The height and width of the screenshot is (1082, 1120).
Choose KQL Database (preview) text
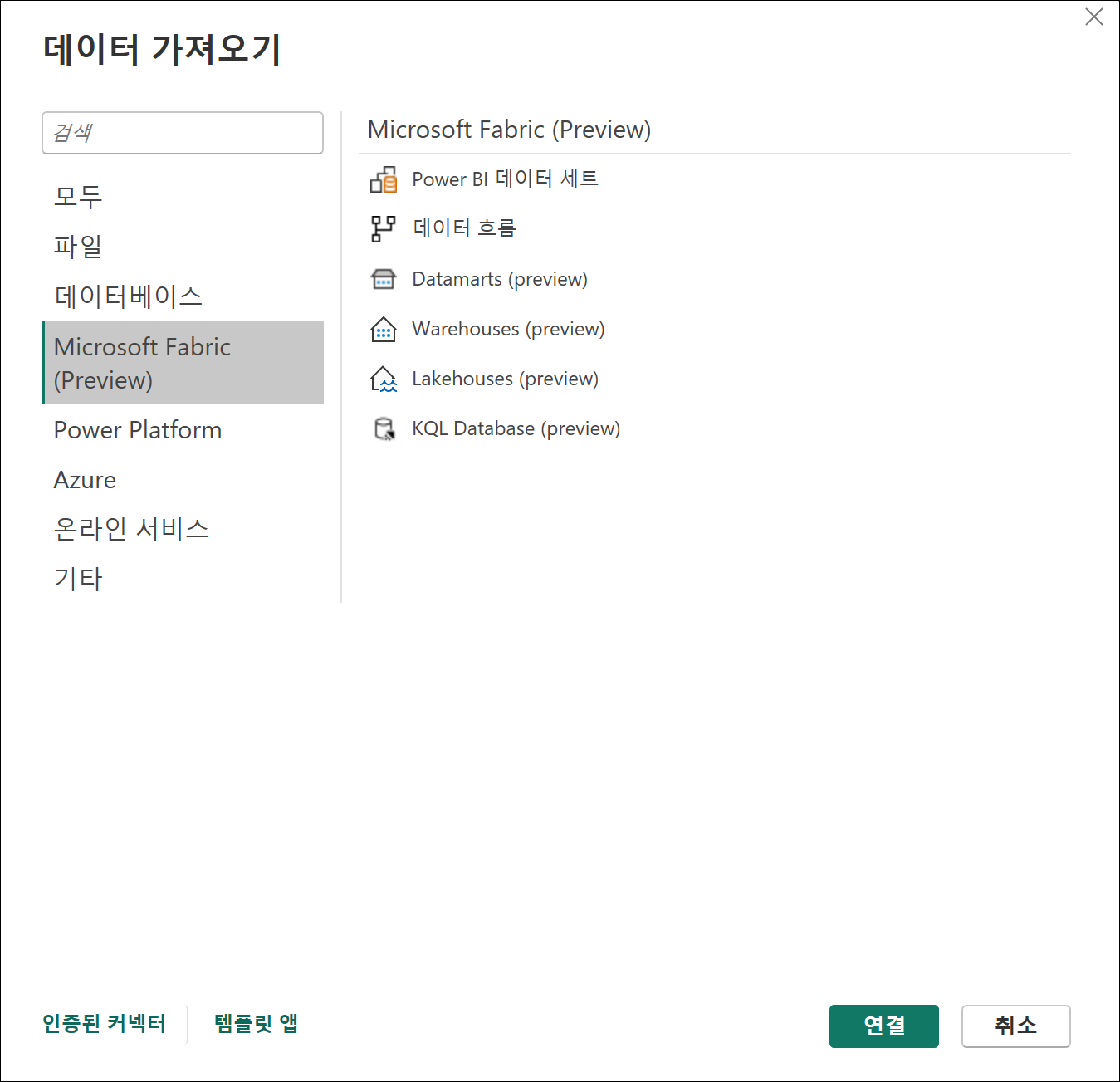(x=516, y=428)
